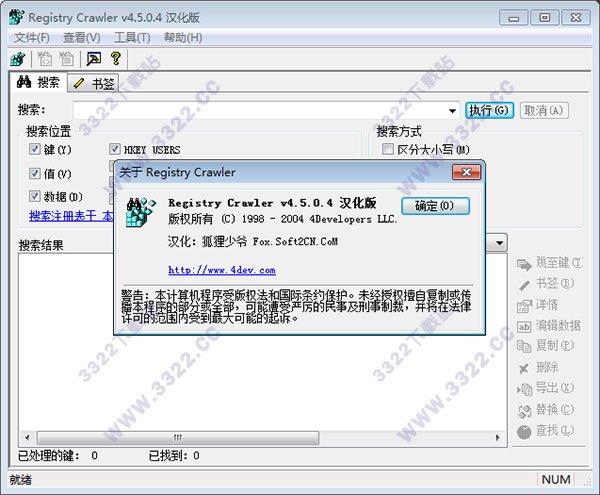Image resolution: width=600 pixels, height=495 pixels.
Task: Uncheck the HKEY_USERS checkbox
Action: click(x=114, y=149)
